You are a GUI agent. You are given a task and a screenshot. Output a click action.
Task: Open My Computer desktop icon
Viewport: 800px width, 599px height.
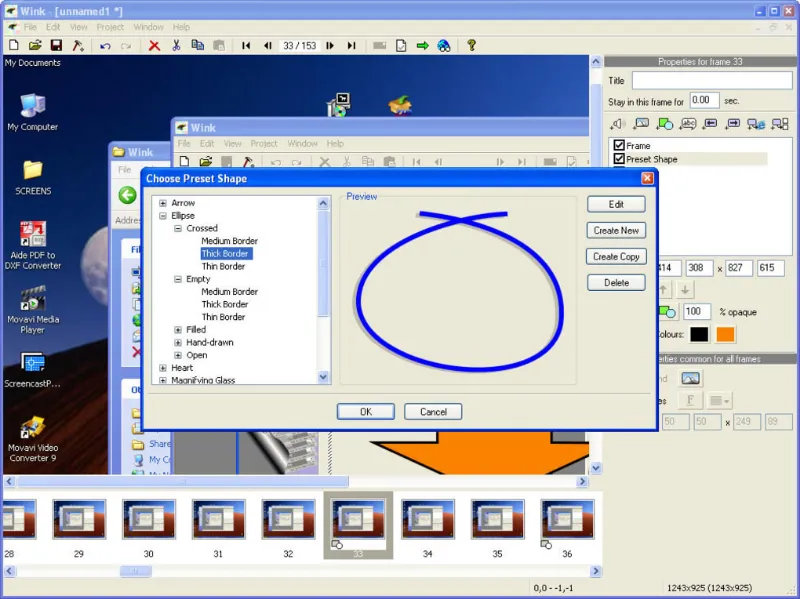[33, 113]
